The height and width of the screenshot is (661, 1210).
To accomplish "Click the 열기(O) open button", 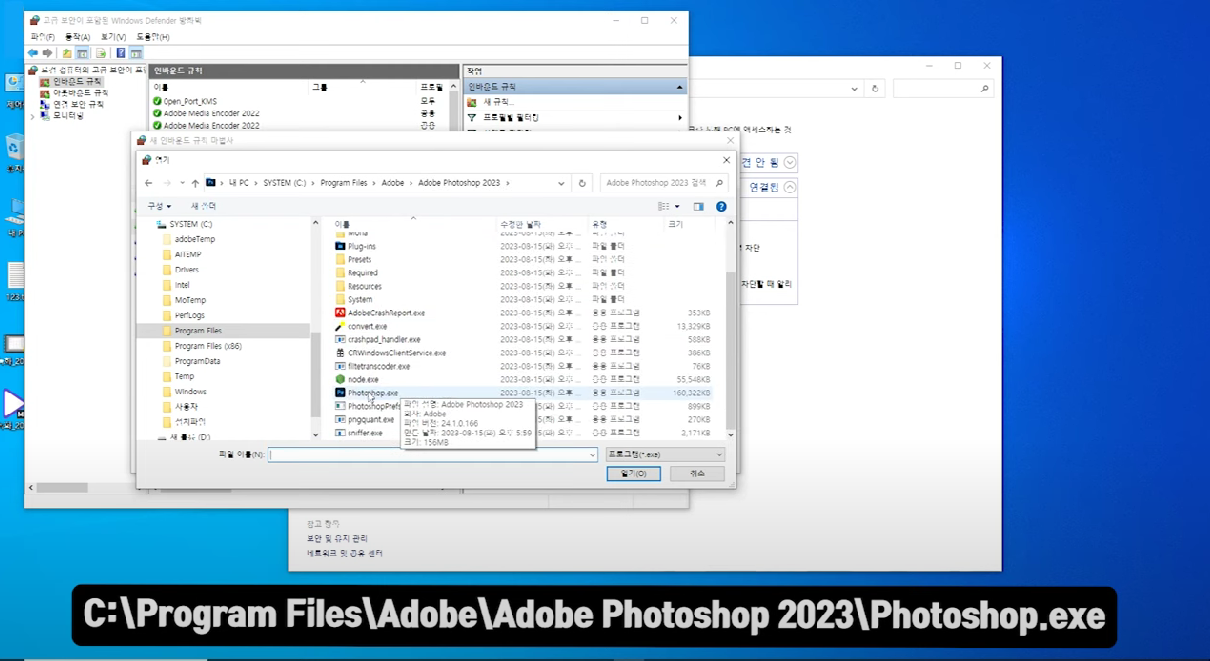I will (x=633, y=474).
